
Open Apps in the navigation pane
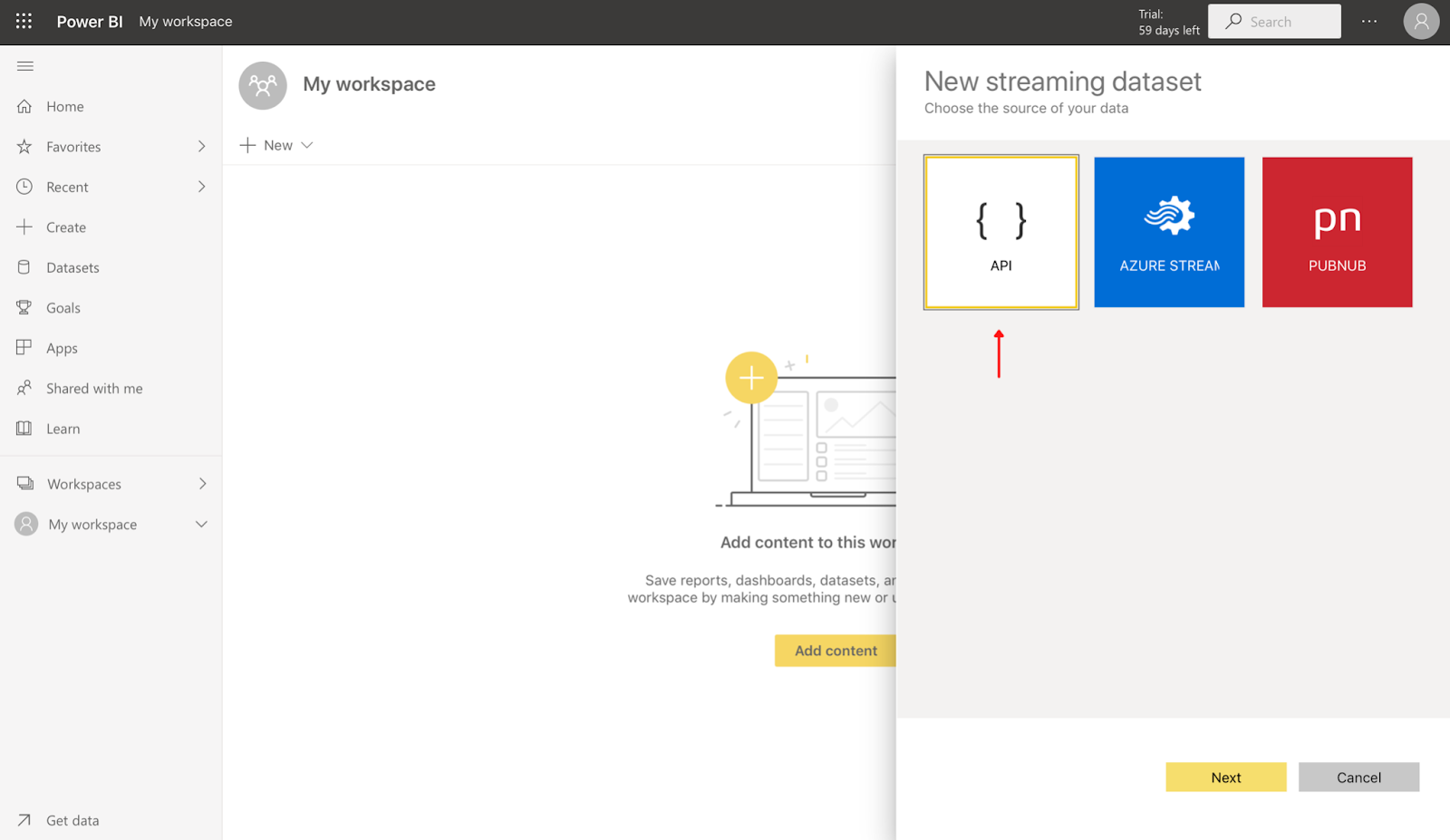[x=62, y=348]
